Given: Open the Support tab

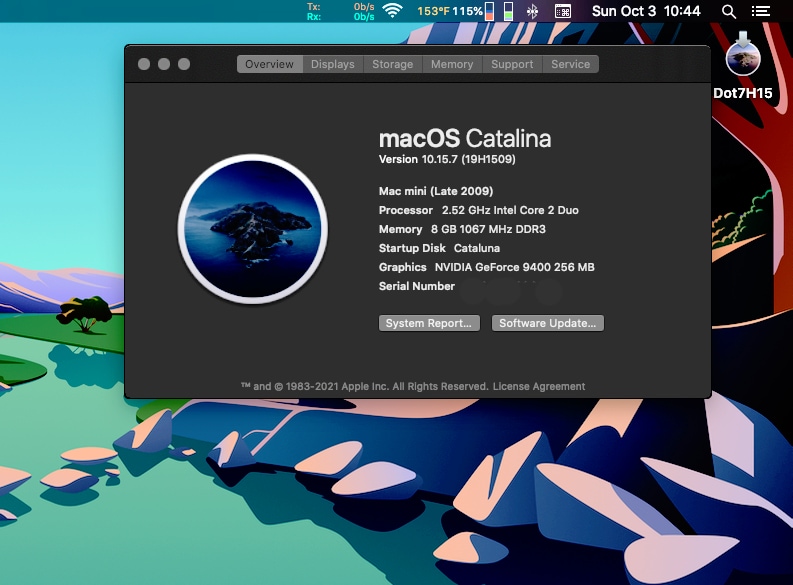Looking at the screenshot, I should click(x=512, y=64).
